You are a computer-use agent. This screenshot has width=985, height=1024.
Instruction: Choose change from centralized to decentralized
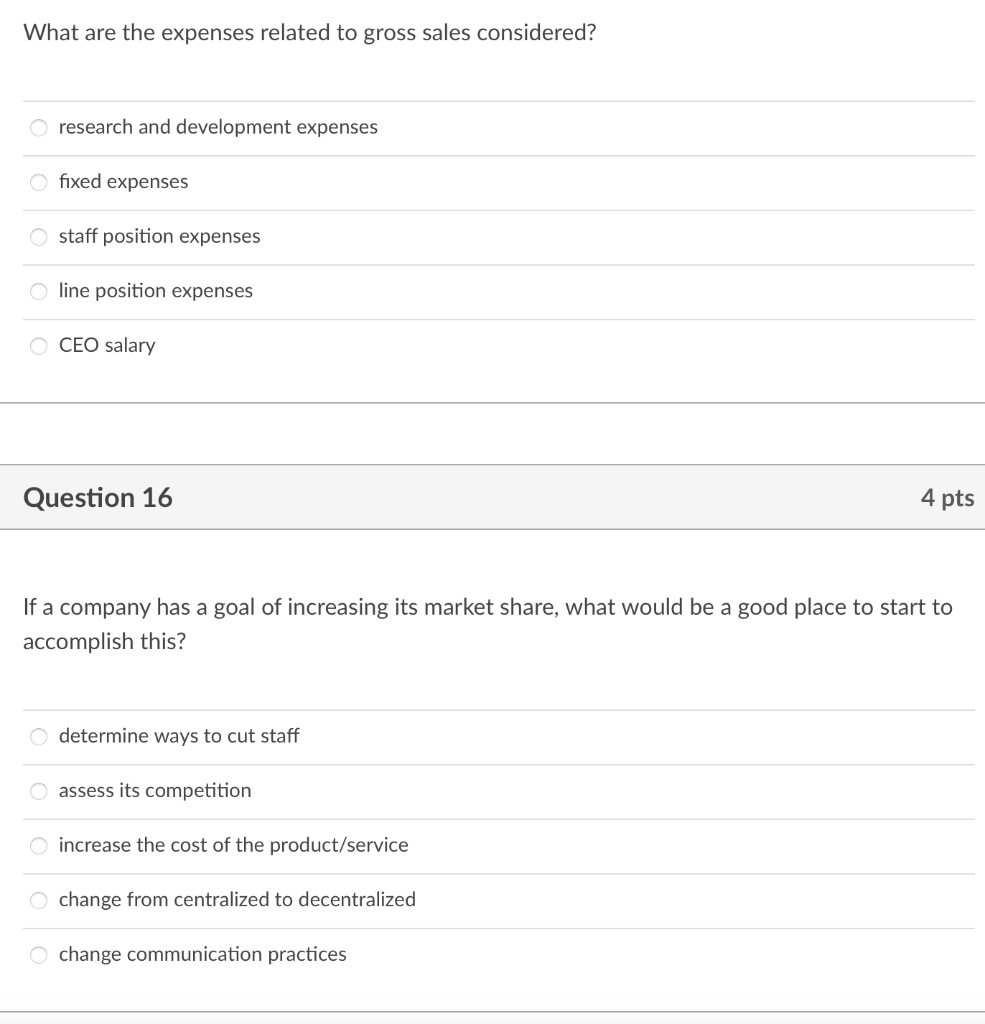pos(38,899)
